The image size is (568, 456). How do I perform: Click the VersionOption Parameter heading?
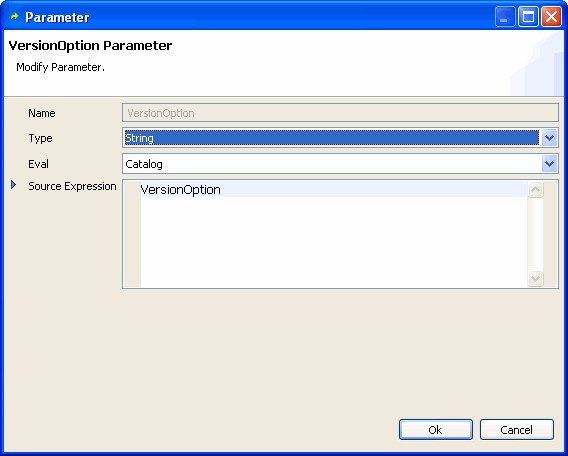click(x=90, y=46)
